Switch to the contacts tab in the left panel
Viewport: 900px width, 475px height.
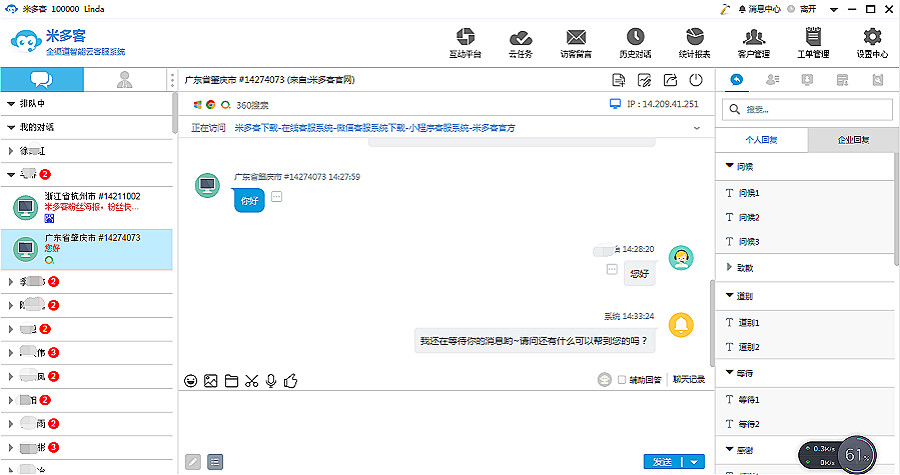click(x=124, y=80)
